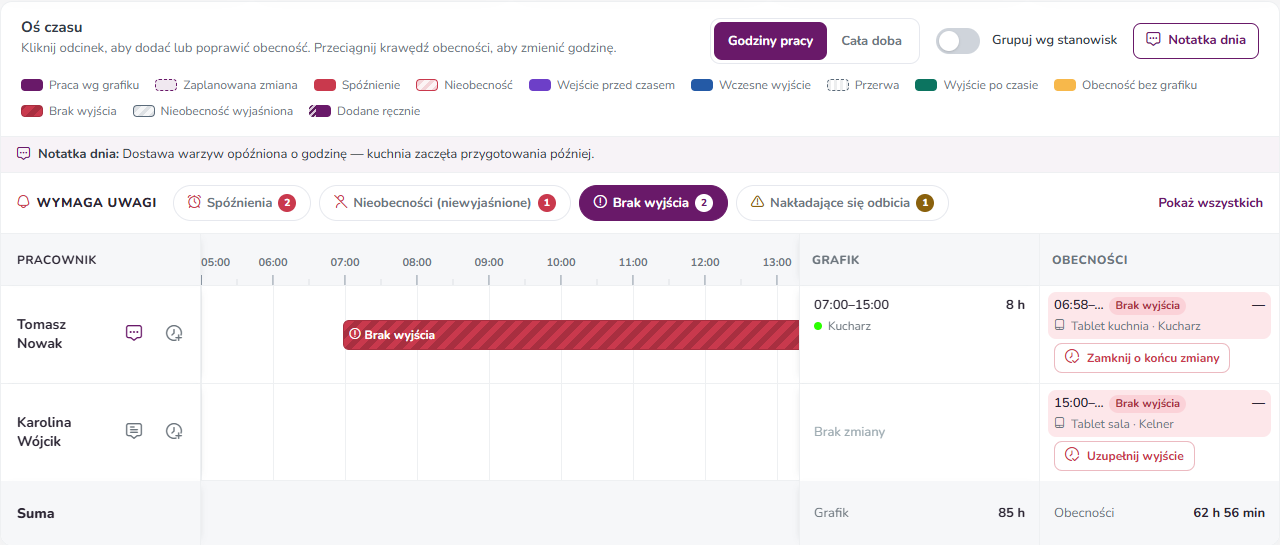Viewport: 1280px width, 547px height.
Task: Click Spóźnienie legend swatch
Action: (x=324, y=86)
